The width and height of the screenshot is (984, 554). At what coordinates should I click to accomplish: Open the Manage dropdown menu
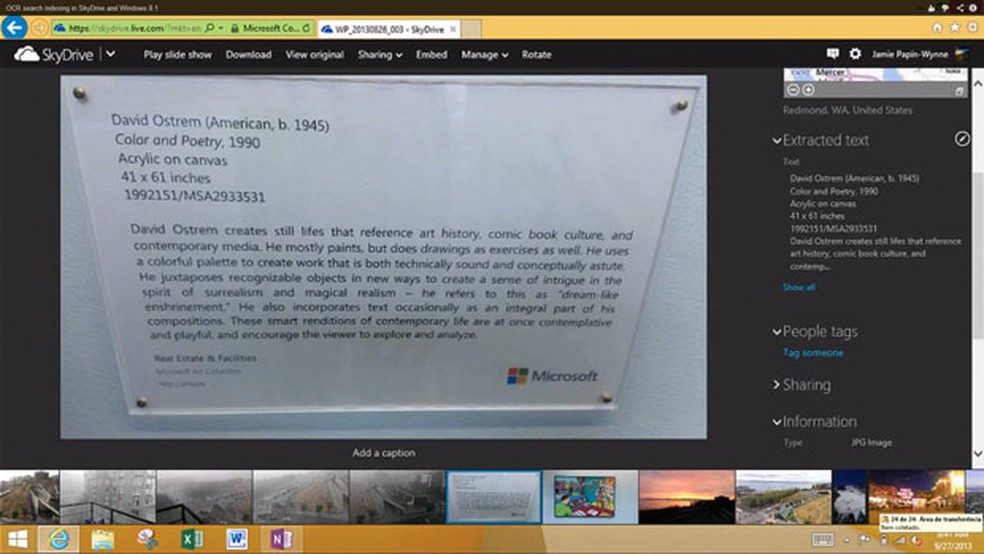point(484,55)
